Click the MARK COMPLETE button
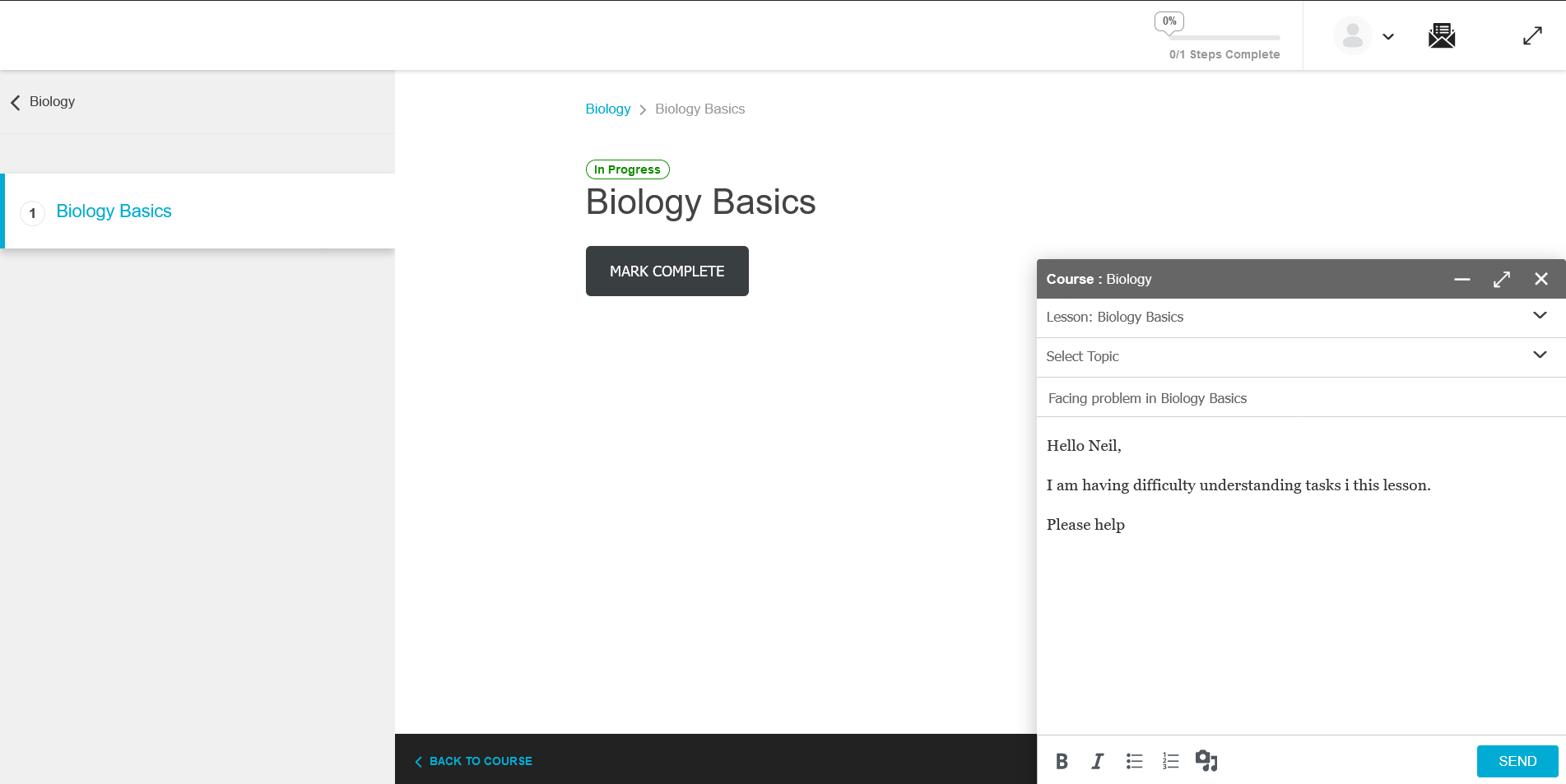 tap(667, 271)
